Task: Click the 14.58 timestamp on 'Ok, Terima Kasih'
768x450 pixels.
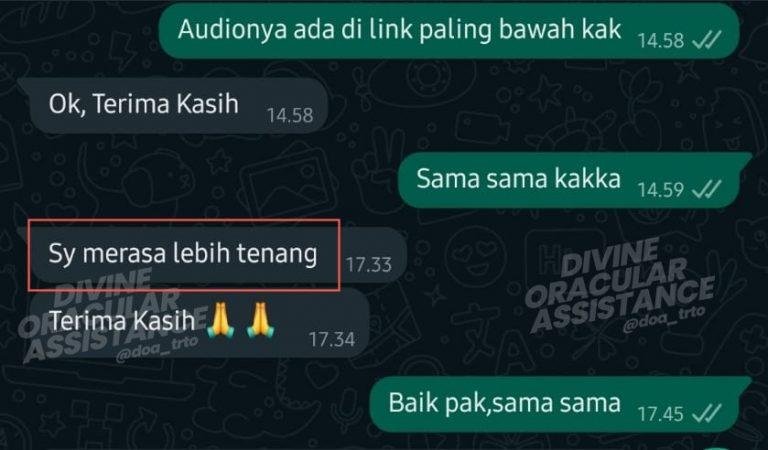Action: pos(289,115)
